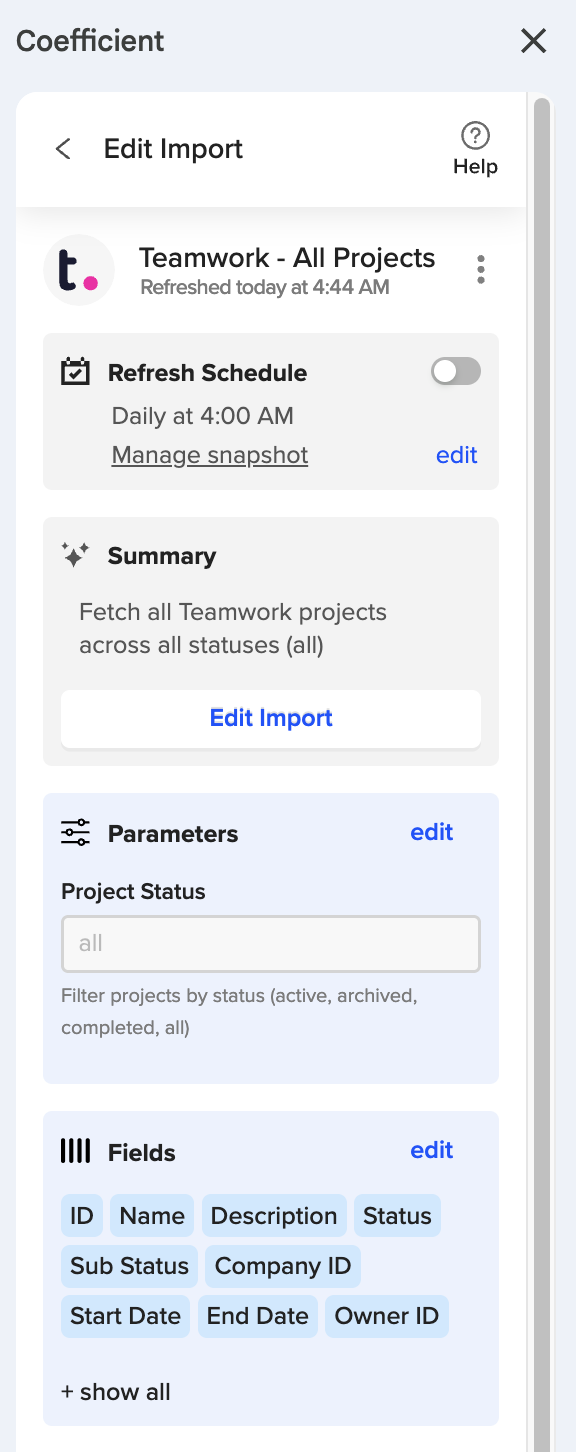
Task: Expand the fields list with show all
Action: click(x=116, y=1392)
